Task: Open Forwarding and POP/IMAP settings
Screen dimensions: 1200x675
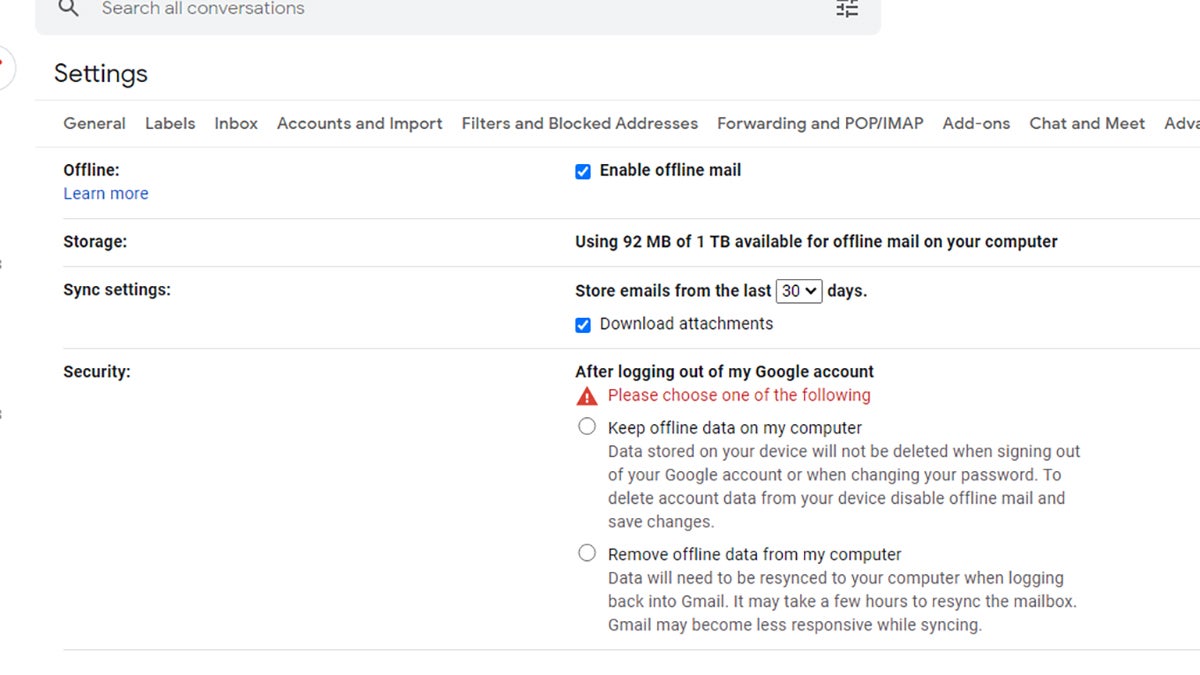Action: [x=820, y=123]
